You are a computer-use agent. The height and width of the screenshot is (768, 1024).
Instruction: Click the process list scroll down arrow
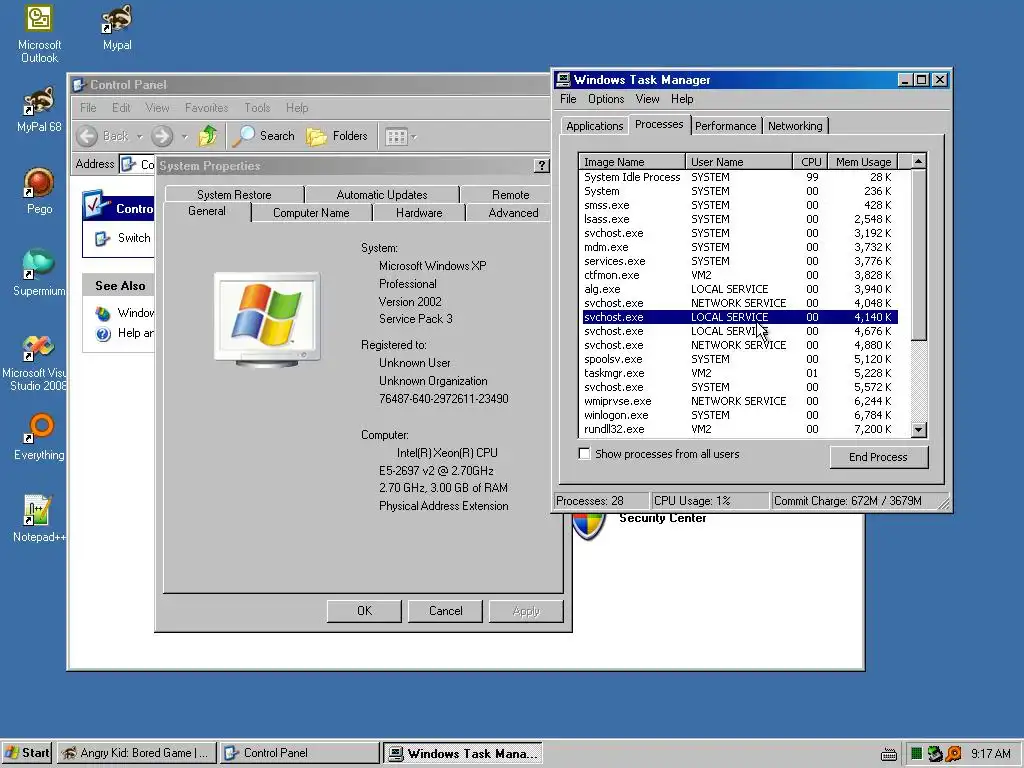(x=919, y=430)
